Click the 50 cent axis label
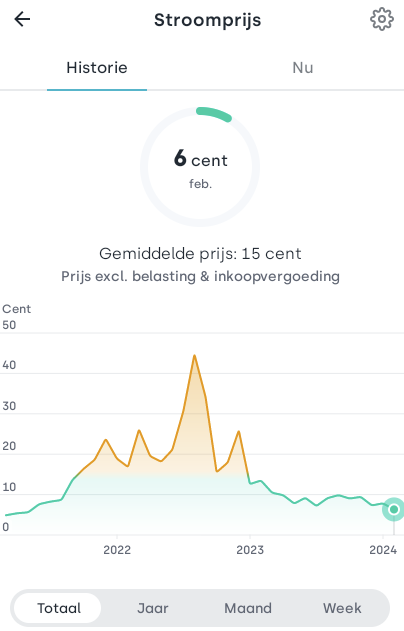Viewport: 404px width, 631px height. click(x=9, y=325)
